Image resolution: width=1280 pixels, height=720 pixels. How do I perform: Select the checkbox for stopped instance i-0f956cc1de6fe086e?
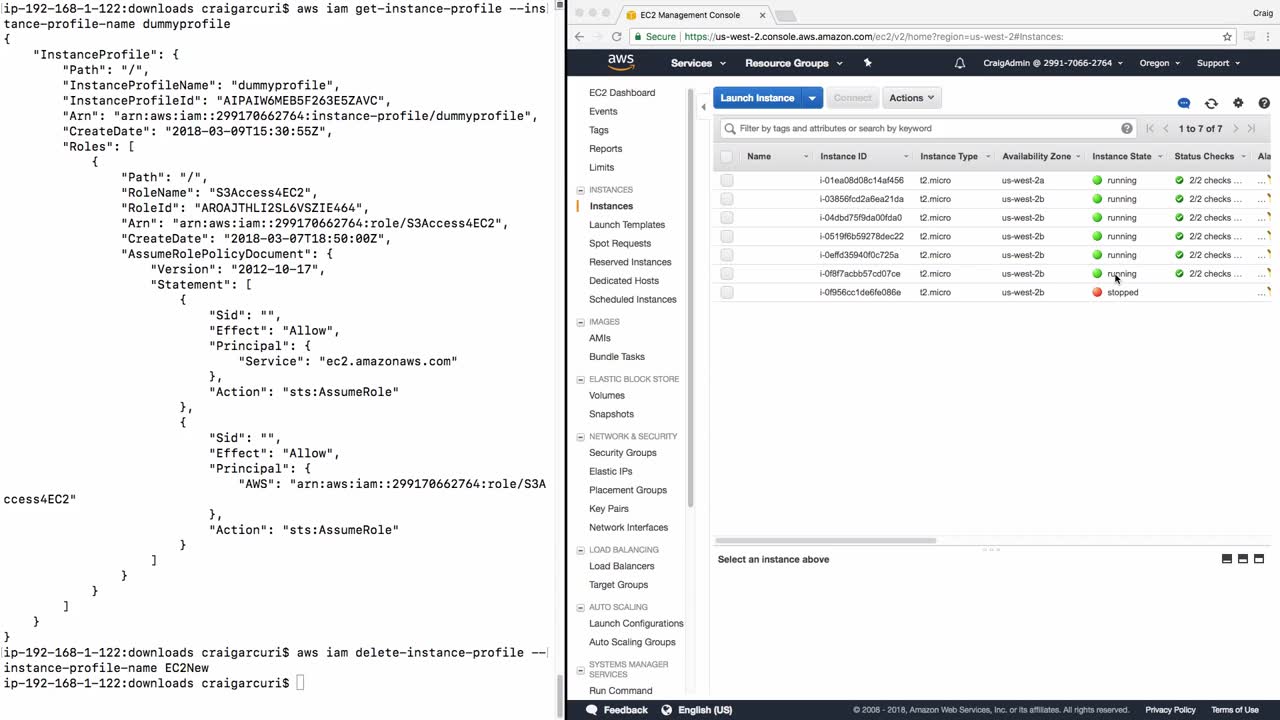(x=727, y=293)
